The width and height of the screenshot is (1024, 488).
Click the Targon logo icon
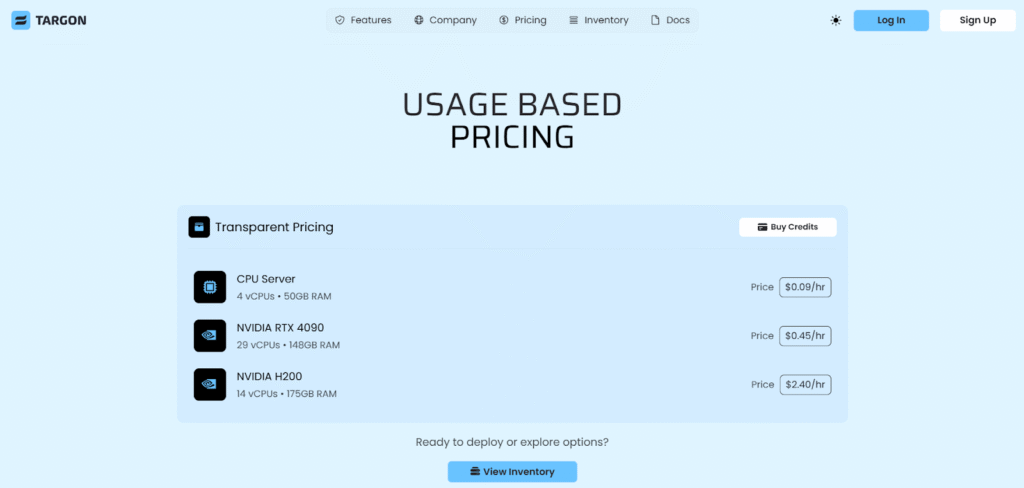(x=20, y=20)
